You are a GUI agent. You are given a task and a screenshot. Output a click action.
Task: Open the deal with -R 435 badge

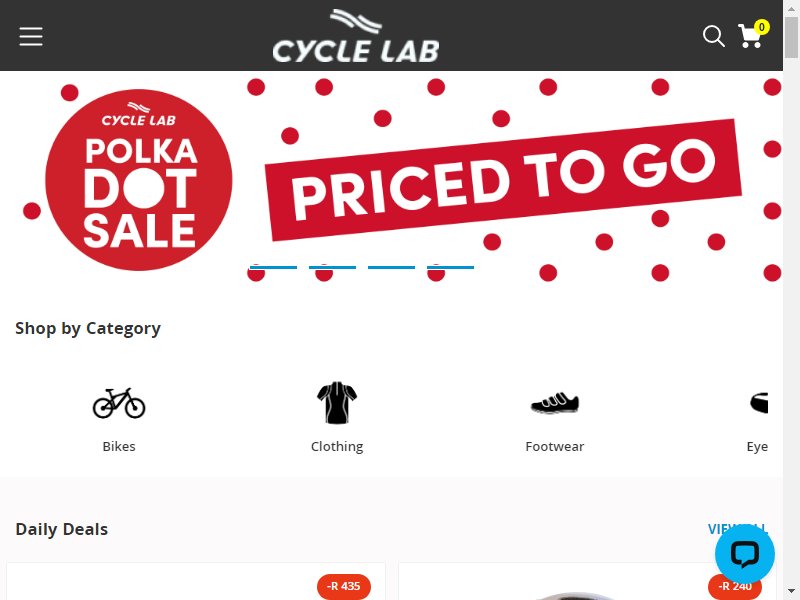click(x=196, y=582)
